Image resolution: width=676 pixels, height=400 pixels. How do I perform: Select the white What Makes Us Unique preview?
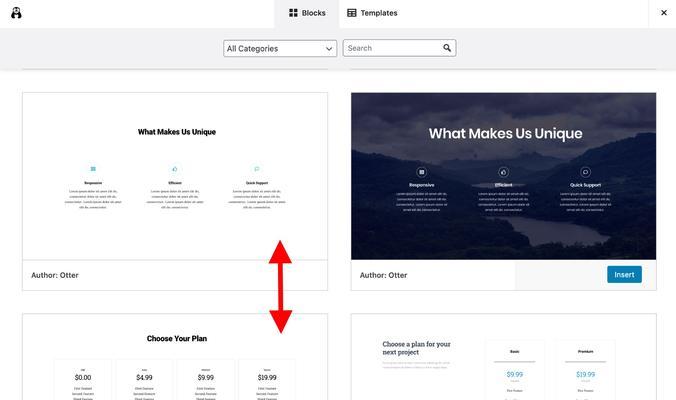coord(175,176)
